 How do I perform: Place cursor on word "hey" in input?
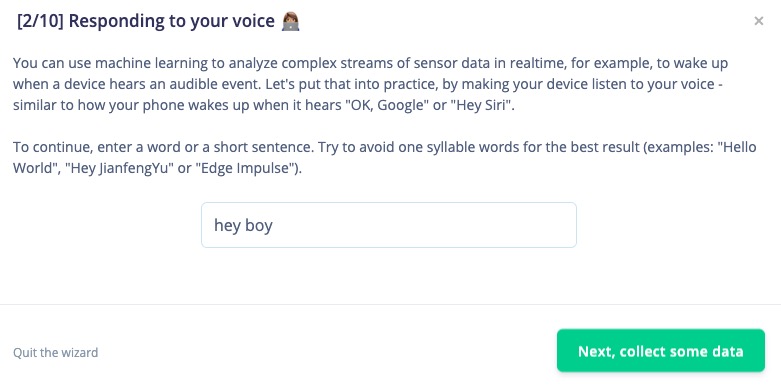pos(227,226)
